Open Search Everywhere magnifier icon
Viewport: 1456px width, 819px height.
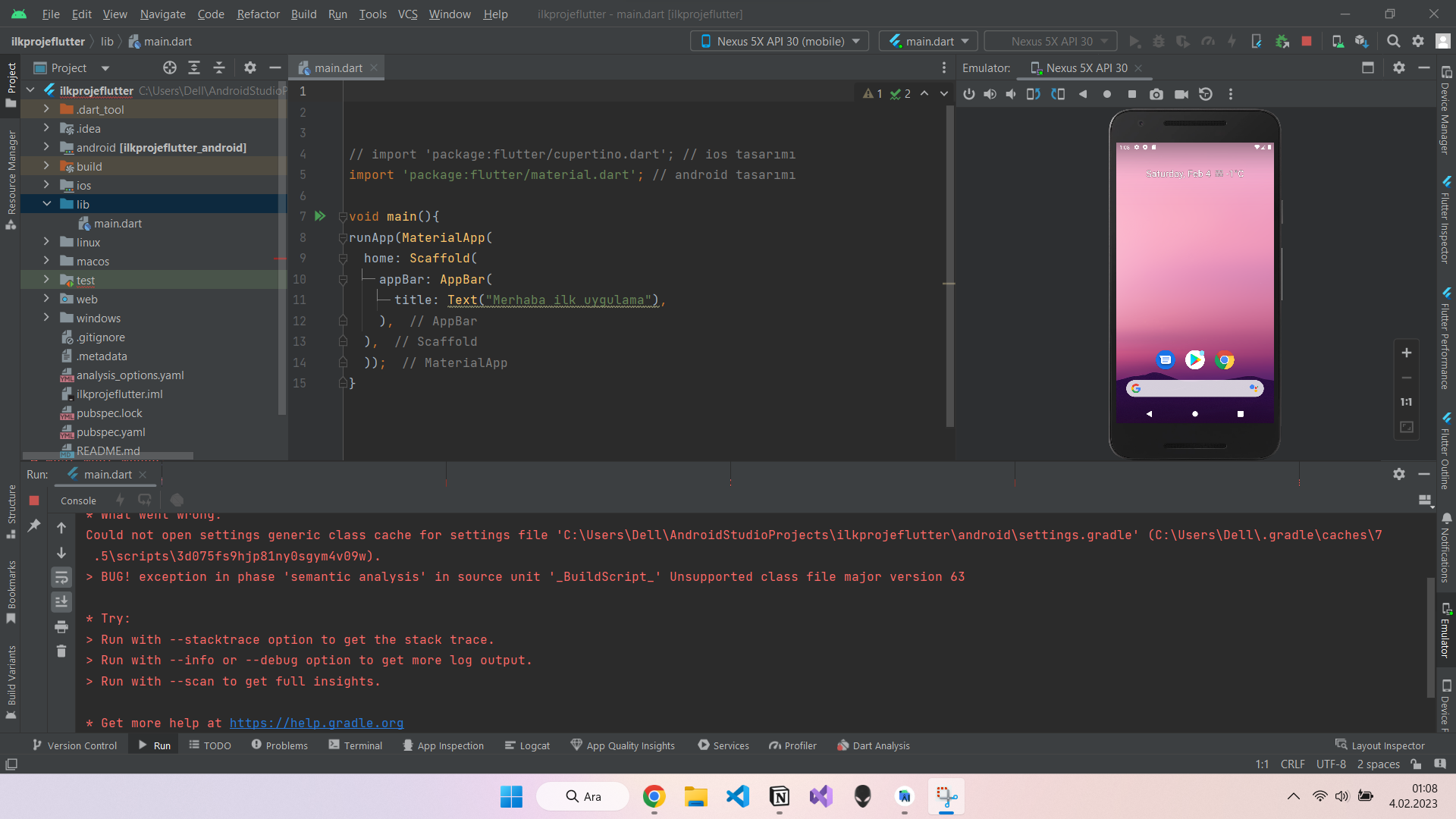click(x=1393, y=42)
